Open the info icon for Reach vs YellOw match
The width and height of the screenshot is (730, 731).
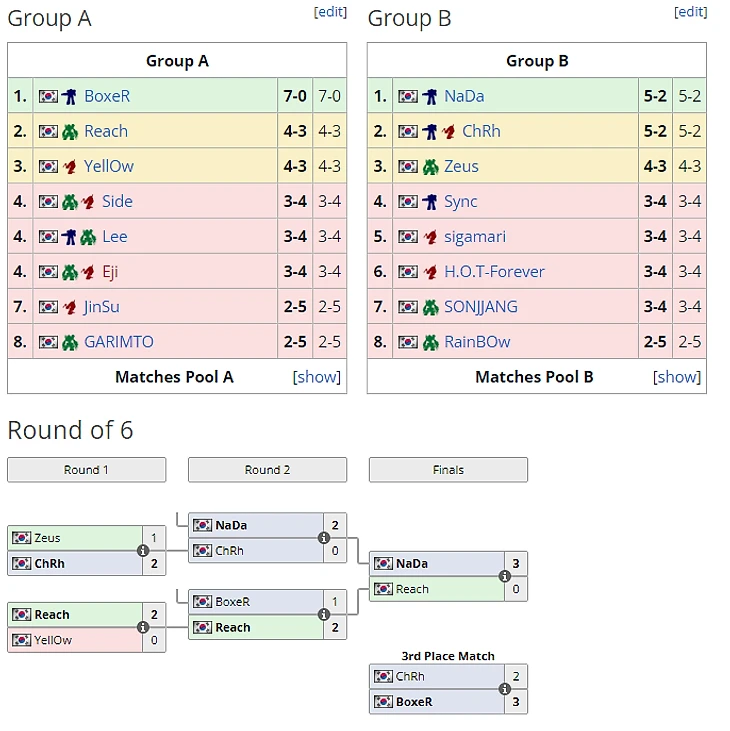coord(143,627)
